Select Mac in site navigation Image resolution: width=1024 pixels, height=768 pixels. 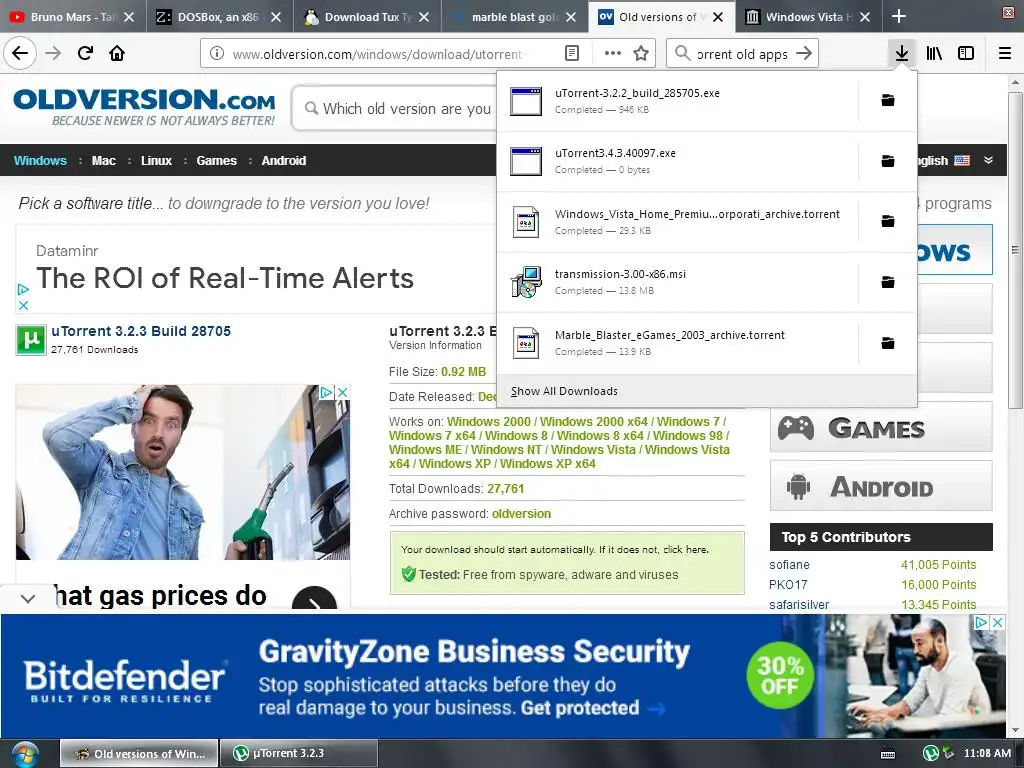click(103, 161)
